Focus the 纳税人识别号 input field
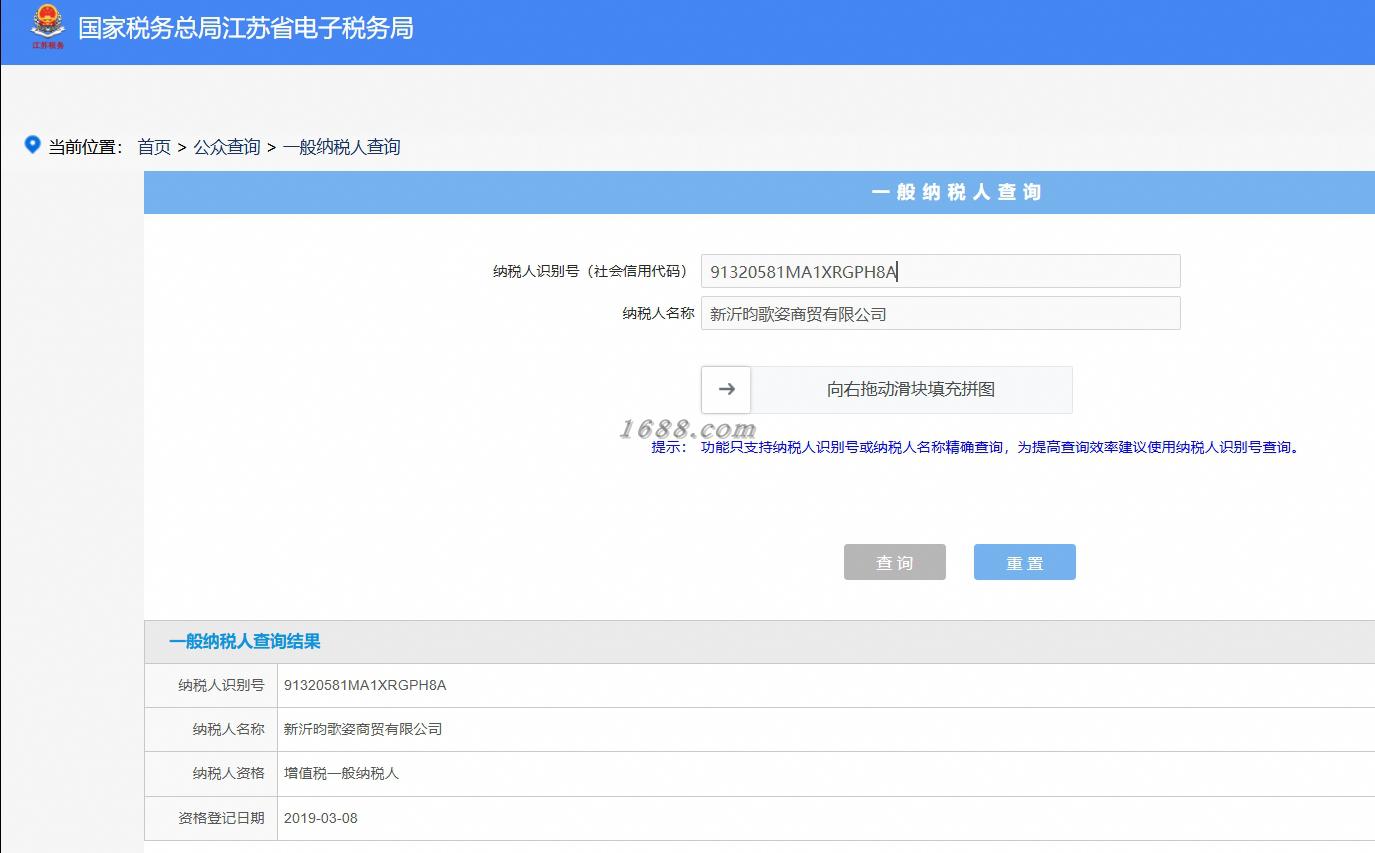Image resolution: width=1375 pixels, height=853 pixels. pos(940,271)
